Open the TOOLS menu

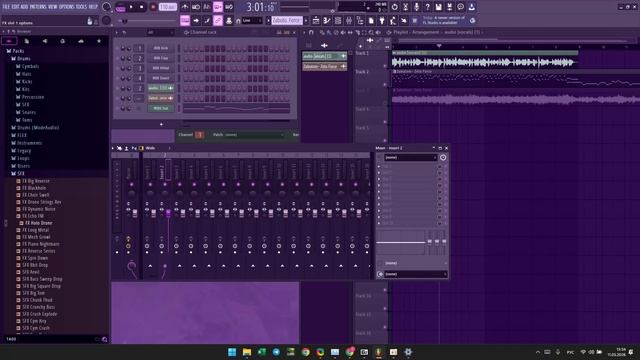pos(82,7)
